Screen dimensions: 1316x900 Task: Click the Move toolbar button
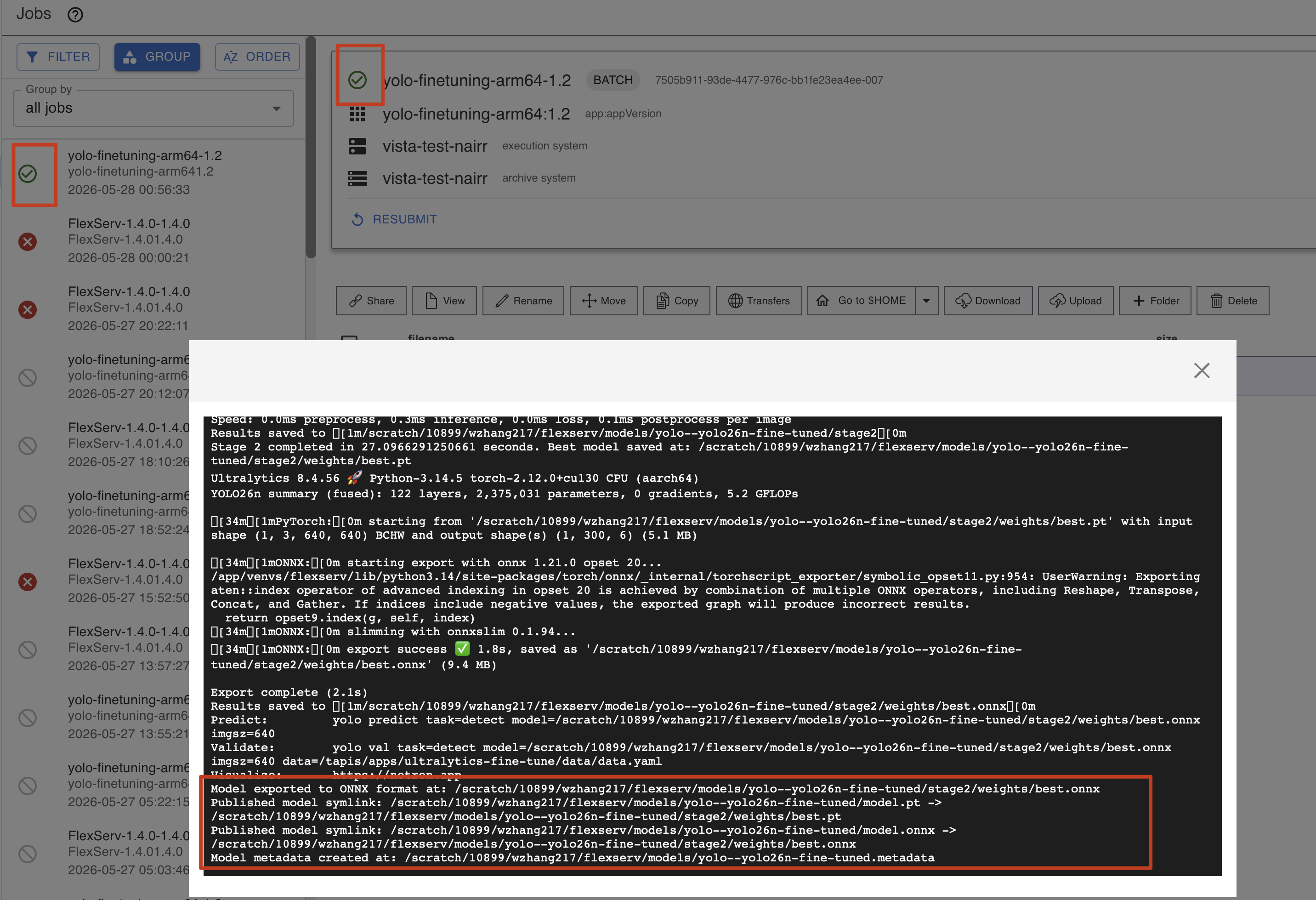point(604,301)
